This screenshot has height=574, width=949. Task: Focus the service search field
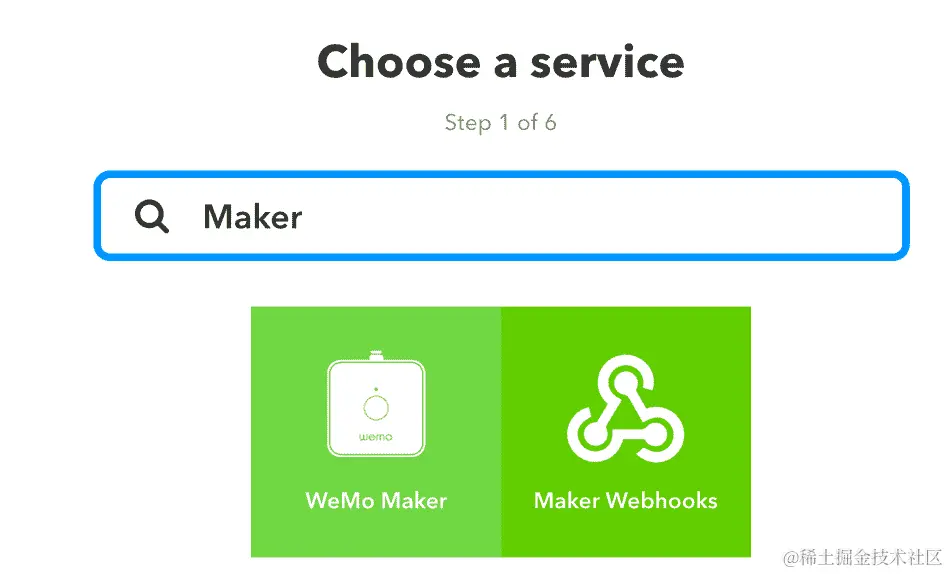click(501, 216)
